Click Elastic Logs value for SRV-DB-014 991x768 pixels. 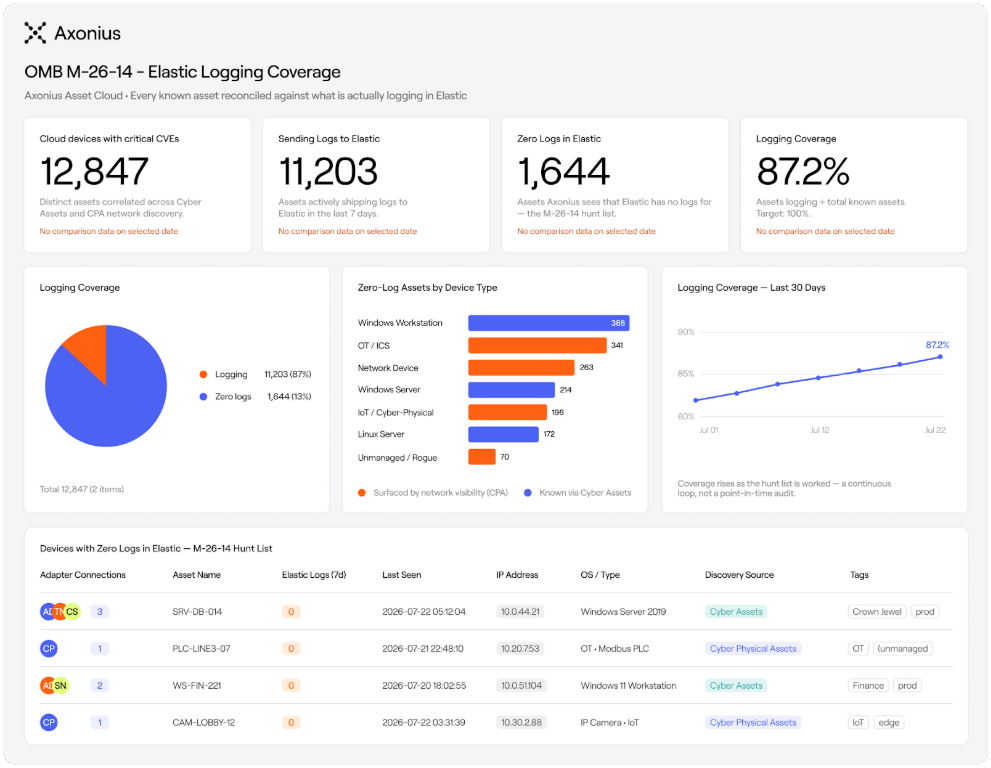coord(291,611)
